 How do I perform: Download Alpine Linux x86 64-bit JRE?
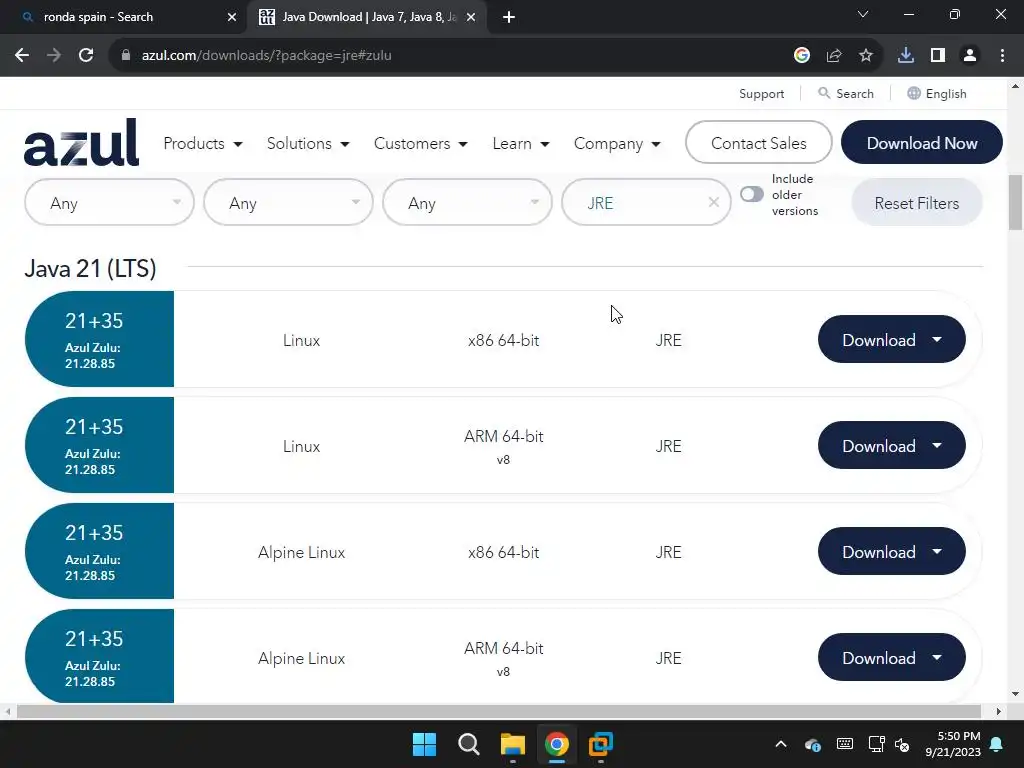pyautogui.click(x=891, y=551)
